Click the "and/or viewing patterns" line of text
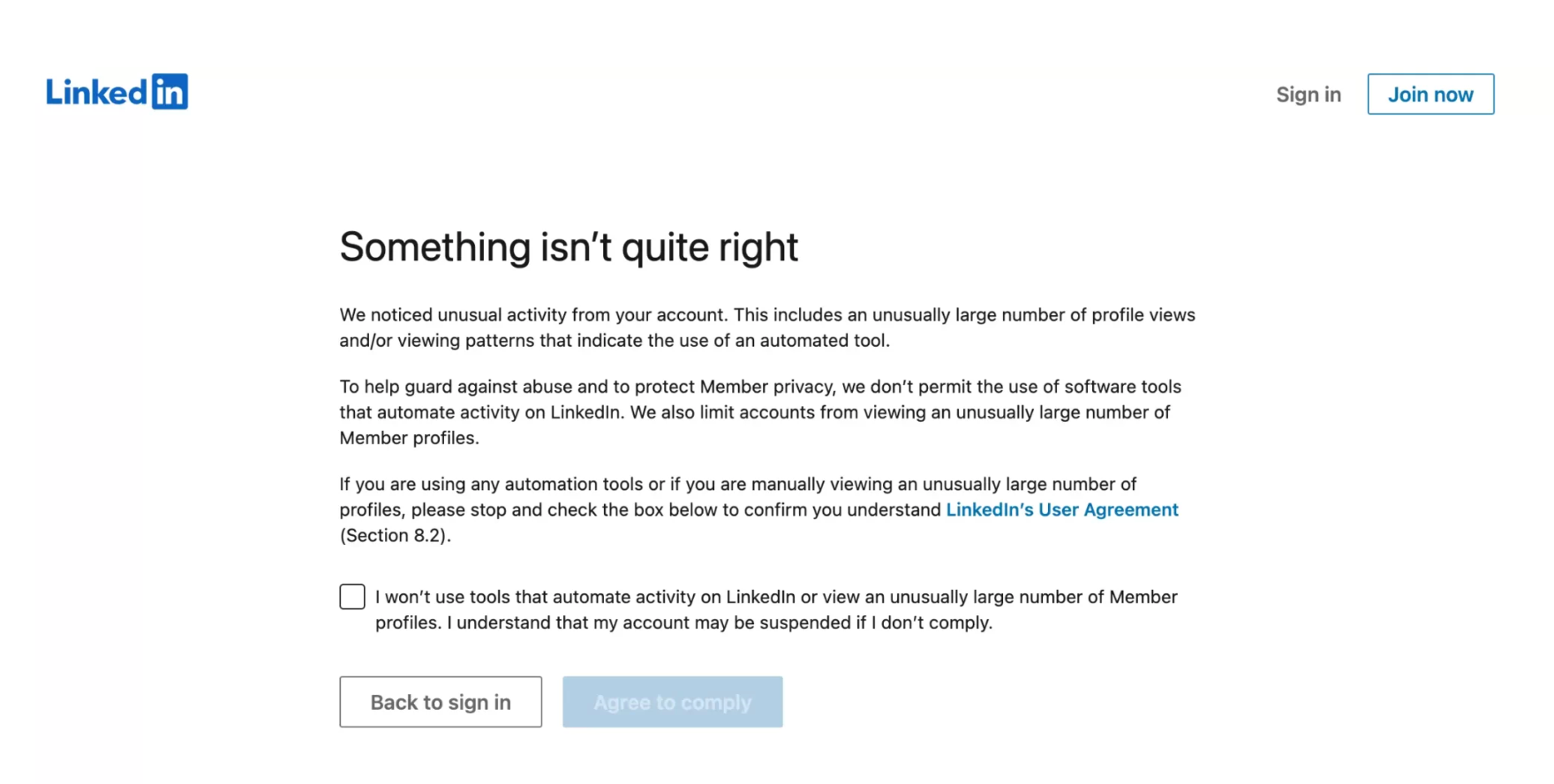1554x784 pixels. click(x=614, y=341)
